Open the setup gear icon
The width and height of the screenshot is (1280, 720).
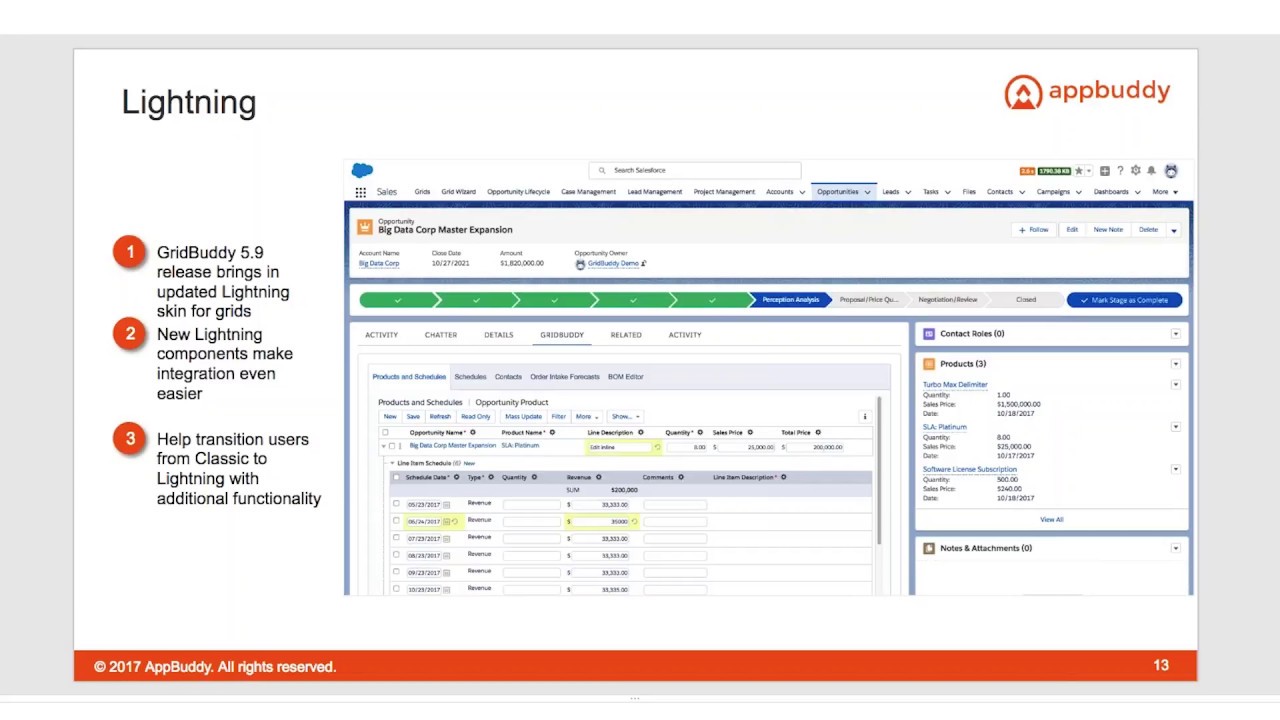(1135, 171)
